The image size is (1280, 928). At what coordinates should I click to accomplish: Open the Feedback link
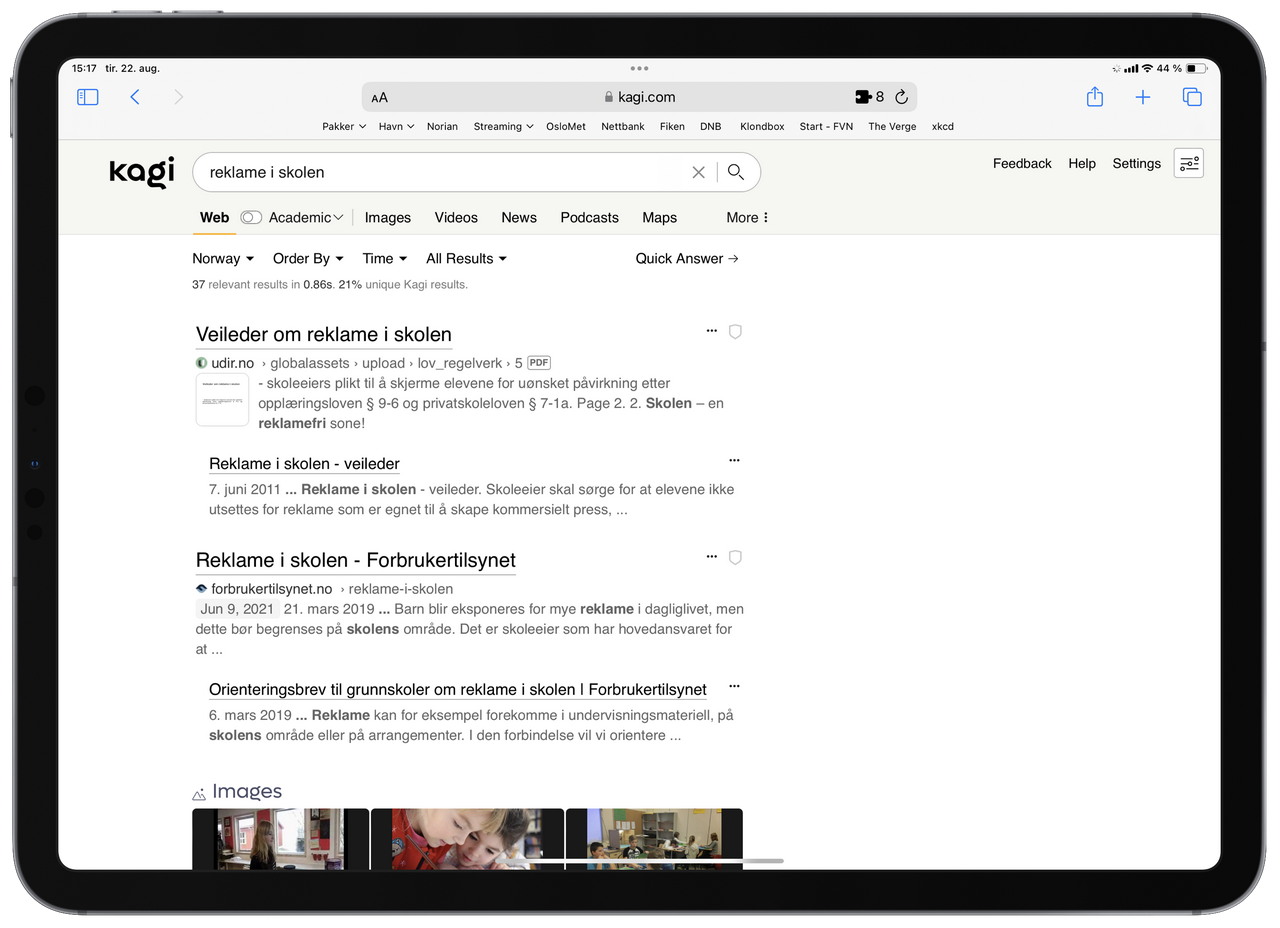click(1021, 163)
